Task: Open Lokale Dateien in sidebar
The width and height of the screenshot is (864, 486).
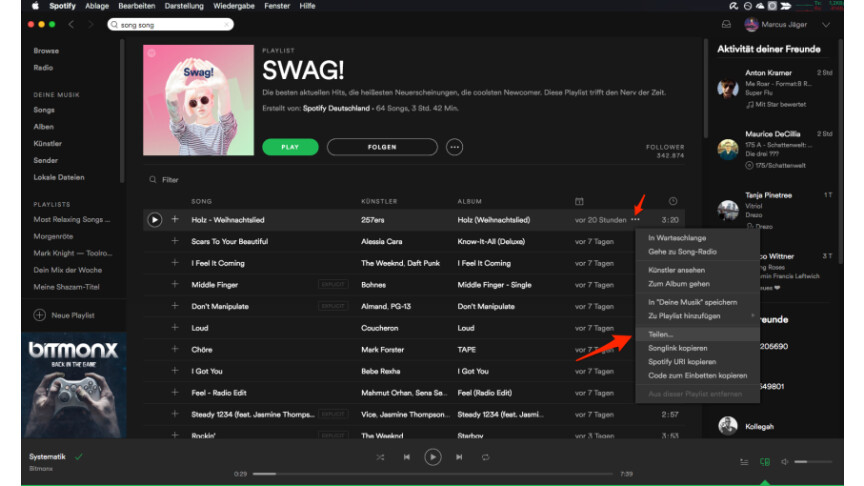Action: point(59,177)
